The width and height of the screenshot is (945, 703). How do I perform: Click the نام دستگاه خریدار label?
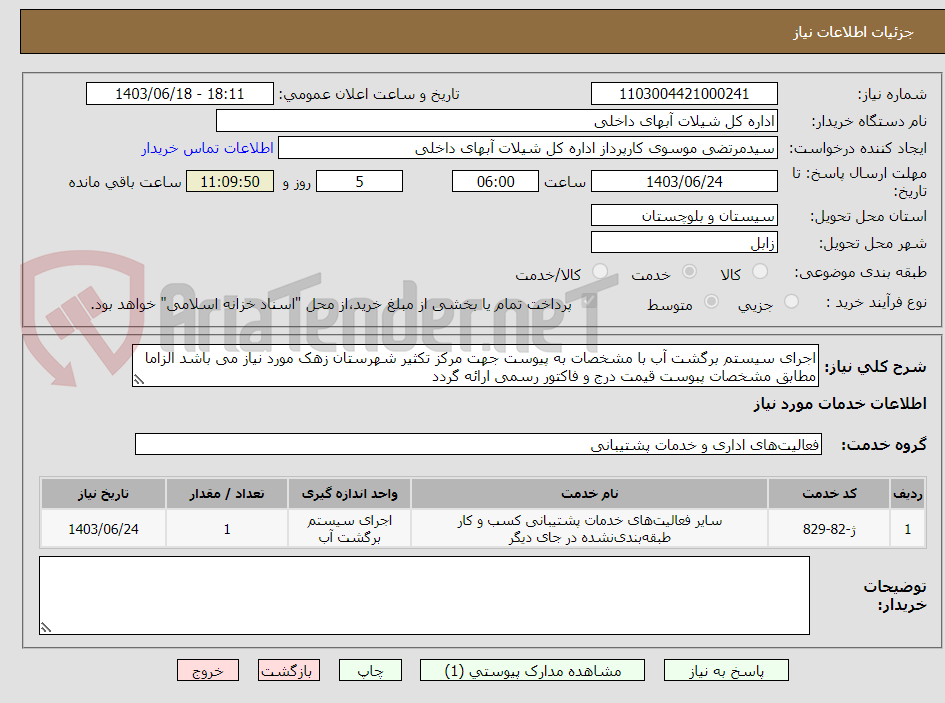tap(869, 122)
